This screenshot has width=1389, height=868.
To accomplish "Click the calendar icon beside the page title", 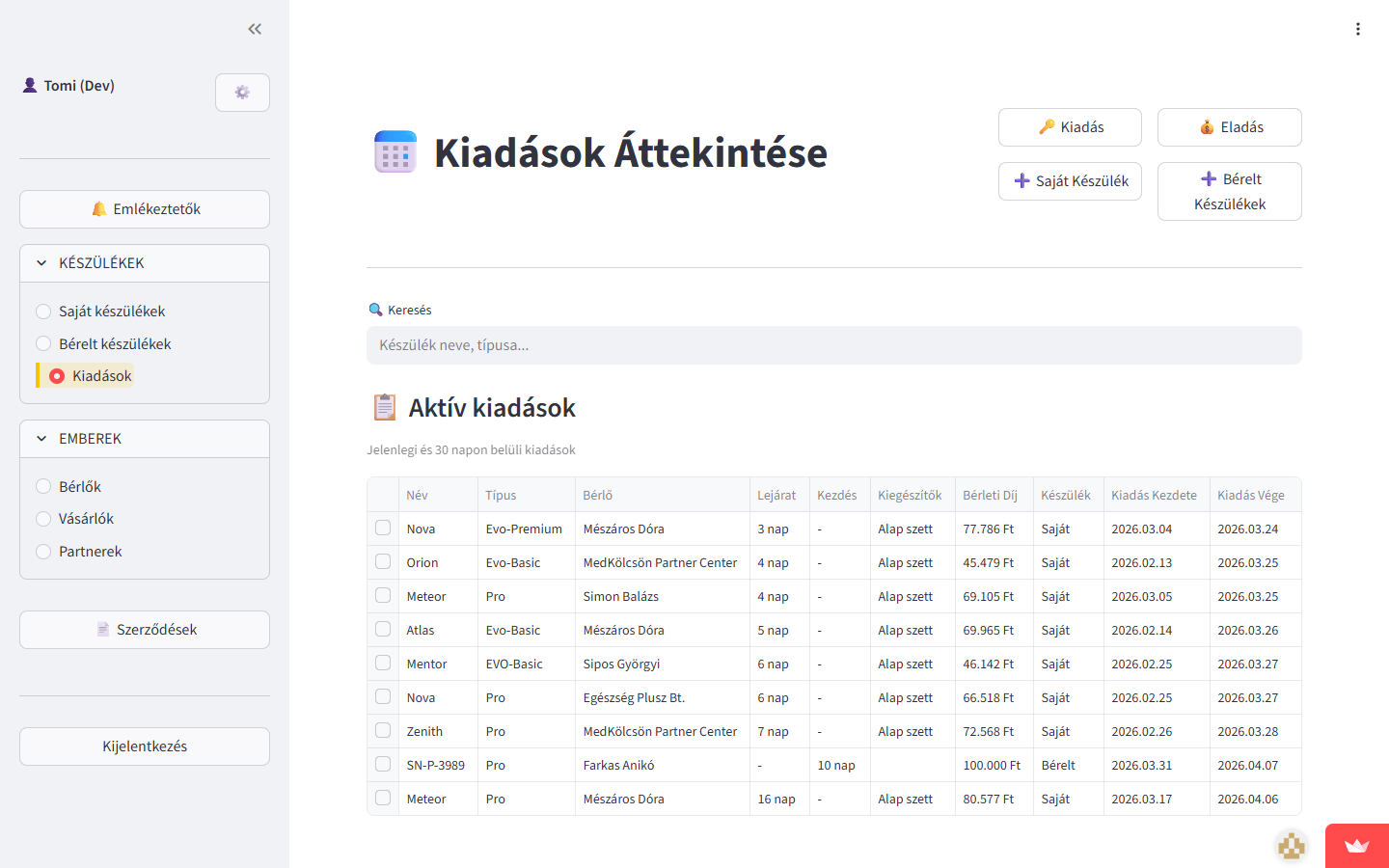I will (395, 152).
